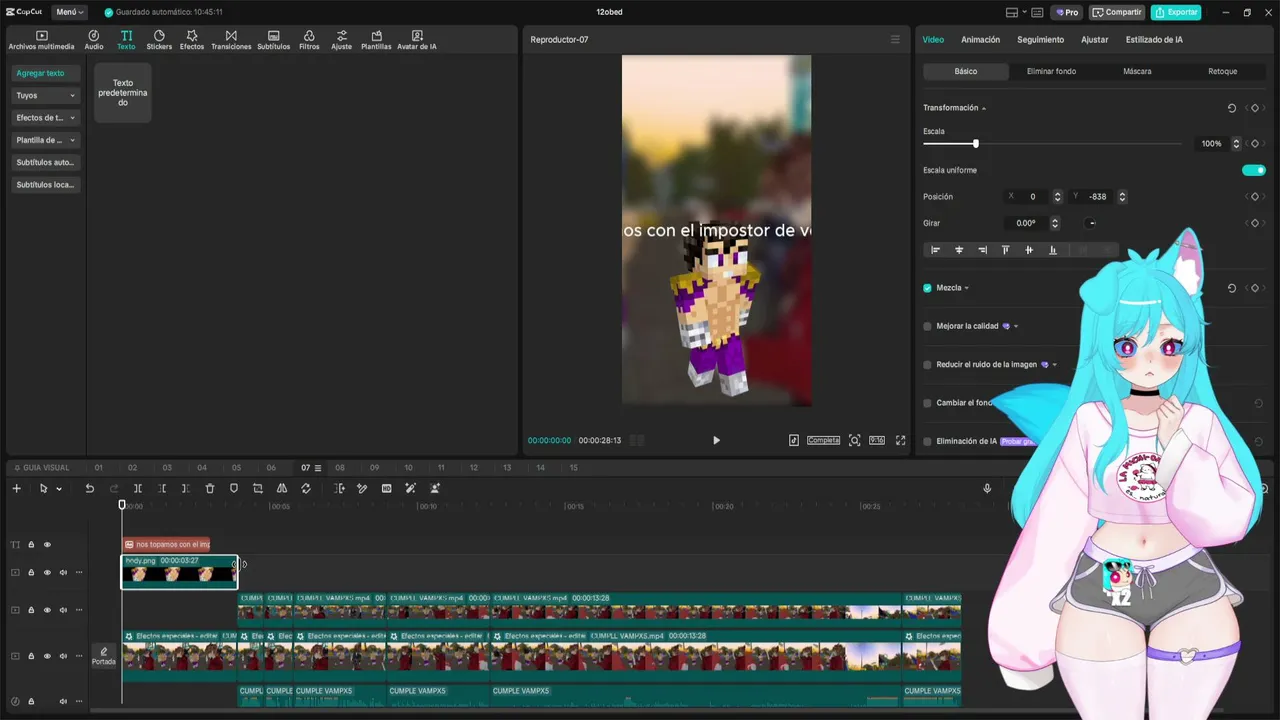This screenshot has width=1280, height=720.
Task: Mirror the clip with the flip icon
Action: tap(282, 488)
